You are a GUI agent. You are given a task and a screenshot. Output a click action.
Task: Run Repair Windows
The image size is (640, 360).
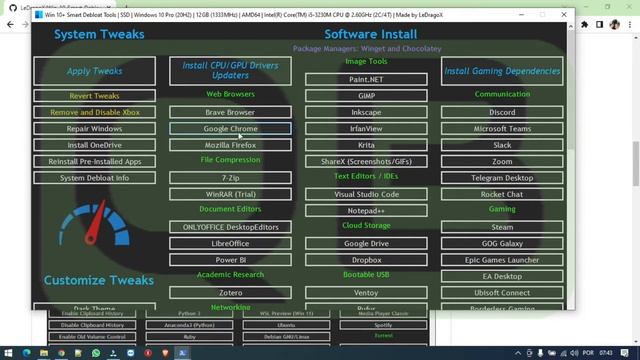95,129
